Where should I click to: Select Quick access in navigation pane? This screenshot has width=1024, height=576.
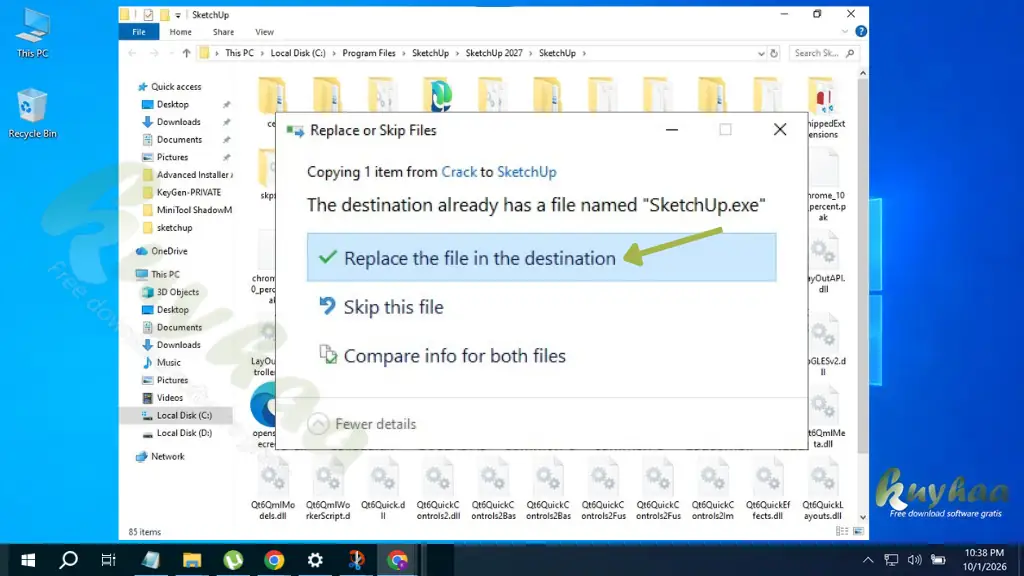pyautogui.click(x=176, y=86)
